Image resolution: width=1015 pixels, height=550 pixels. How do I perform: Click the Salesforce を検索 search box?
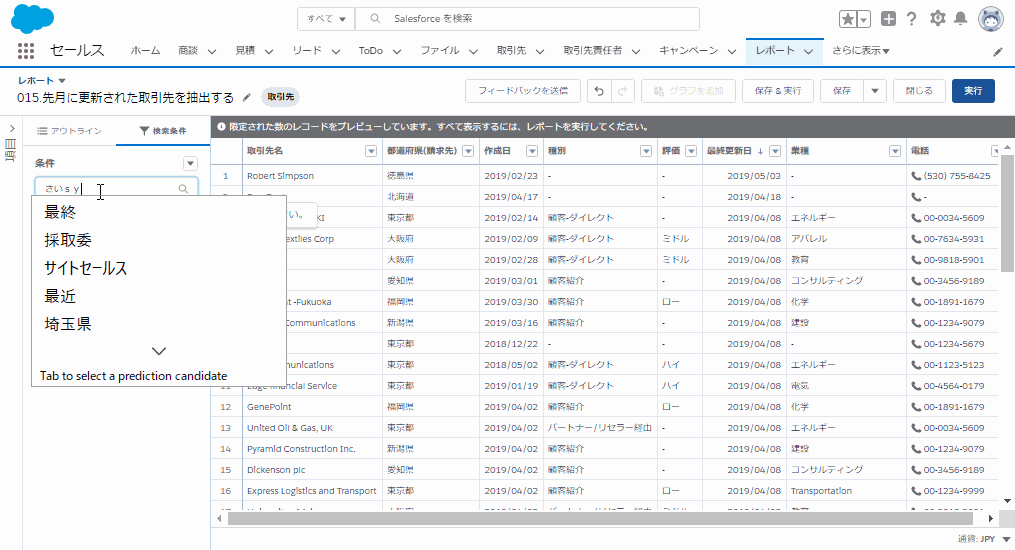point(528,19)
